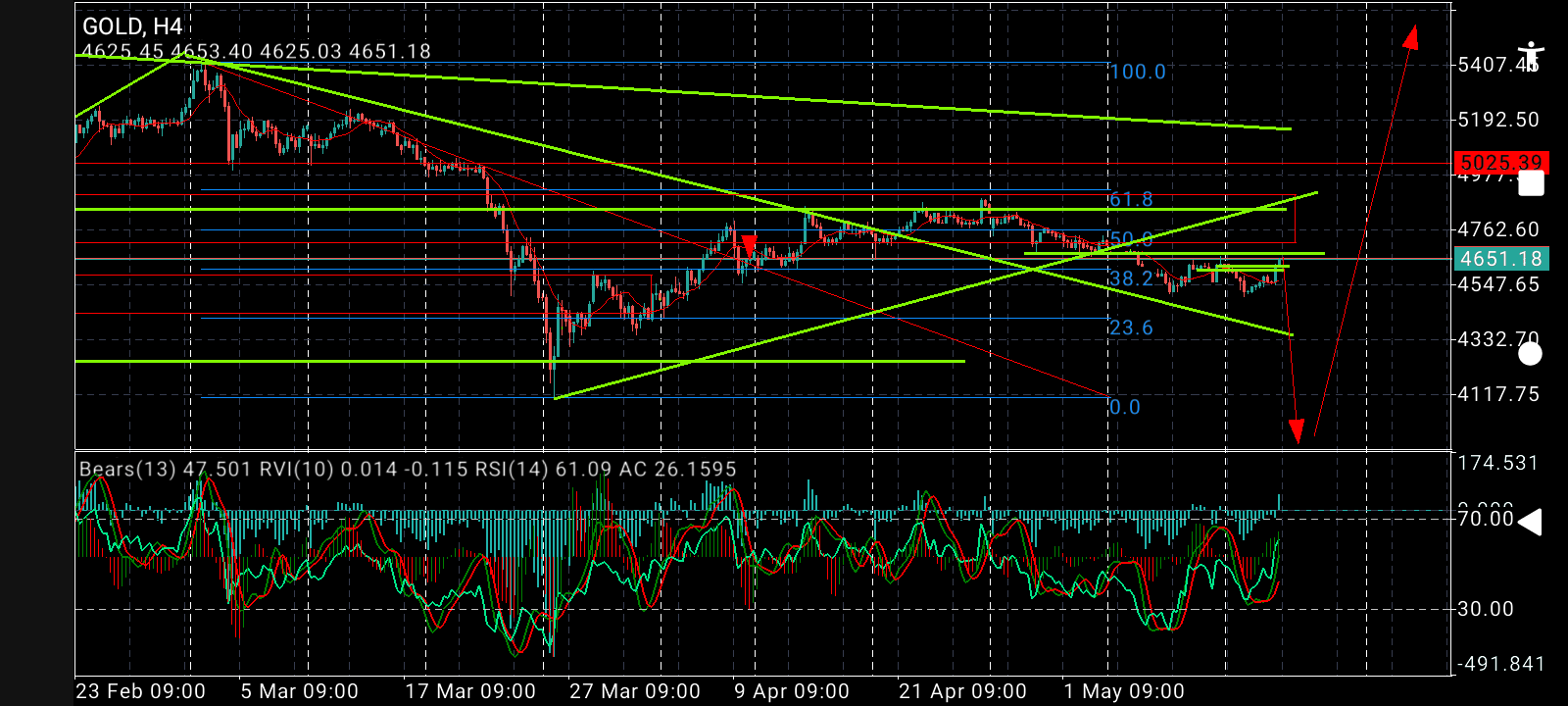Click the 5 Mar 09:00 time label

(x=300, y=691)
